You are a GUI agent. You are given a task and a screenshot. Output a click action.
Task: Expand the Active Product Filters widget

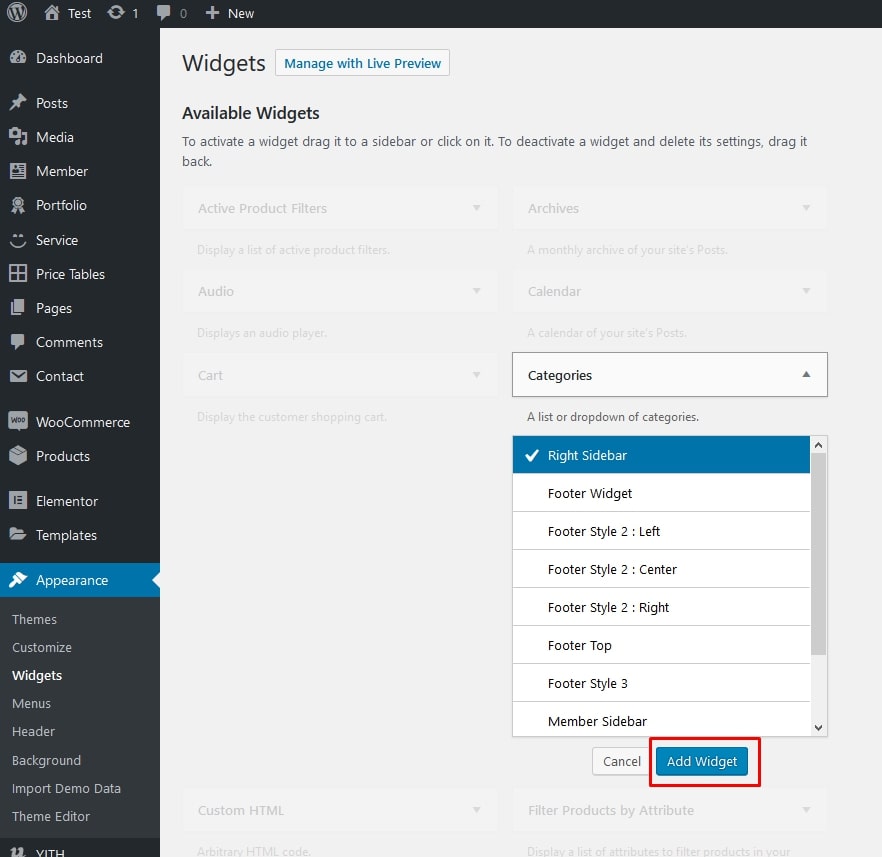[x=476, y=208]
